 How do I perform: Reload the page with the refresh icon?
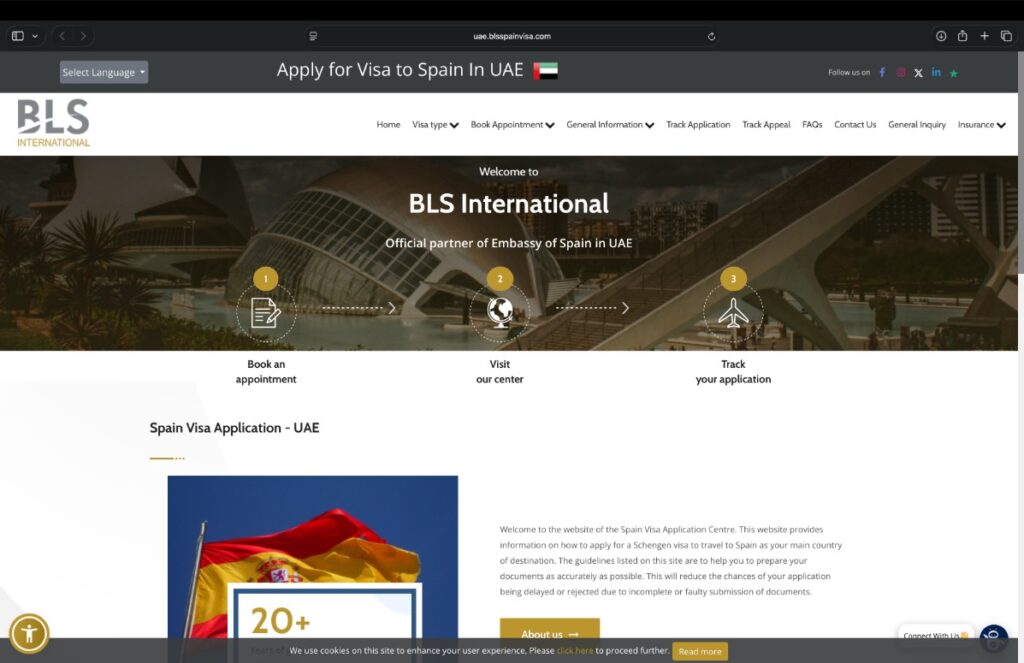[x=711, y=36]
